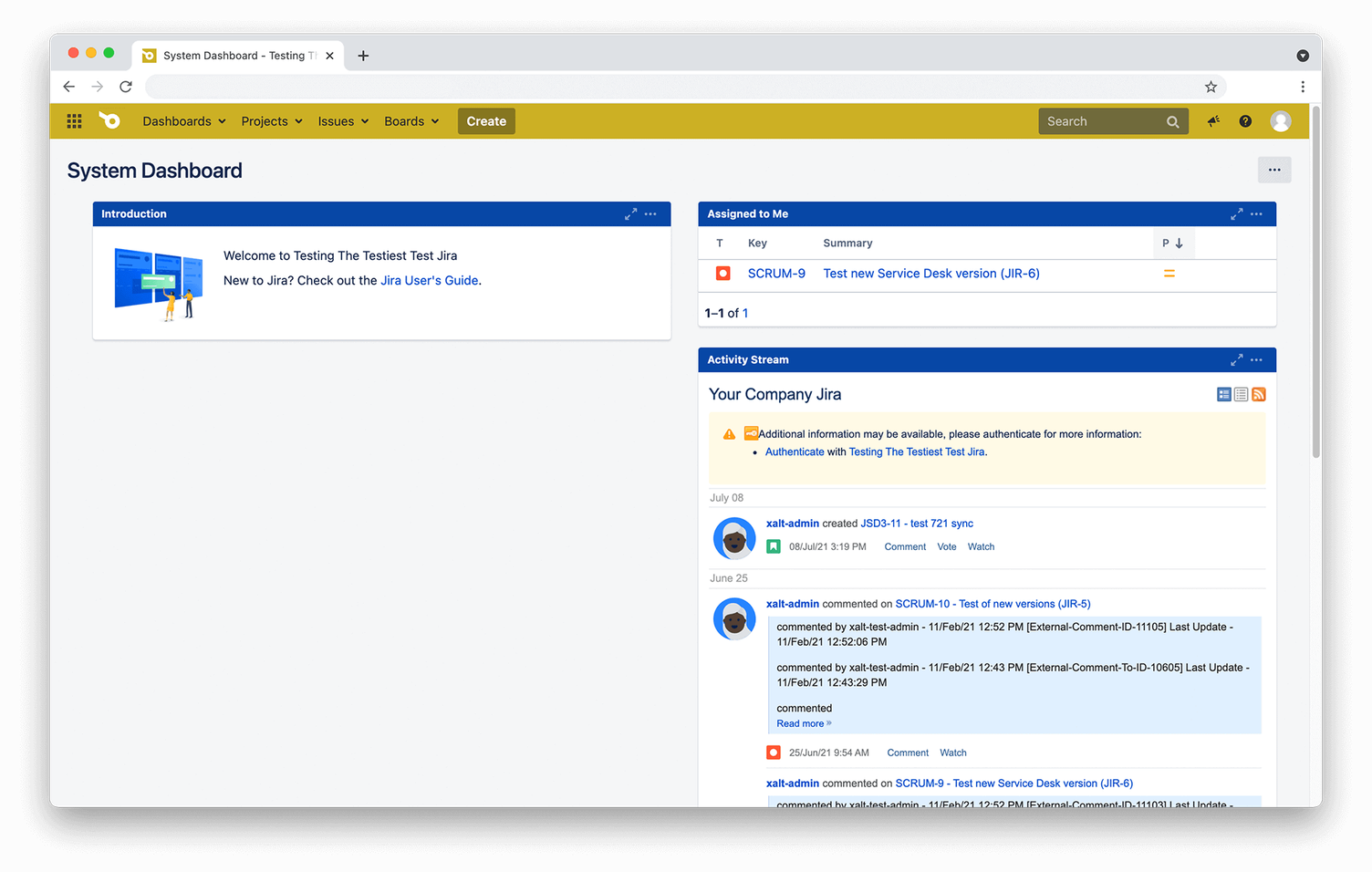The image size is (1372, 872).
Task: Click the search magnifier icon
Action: 1172,121
